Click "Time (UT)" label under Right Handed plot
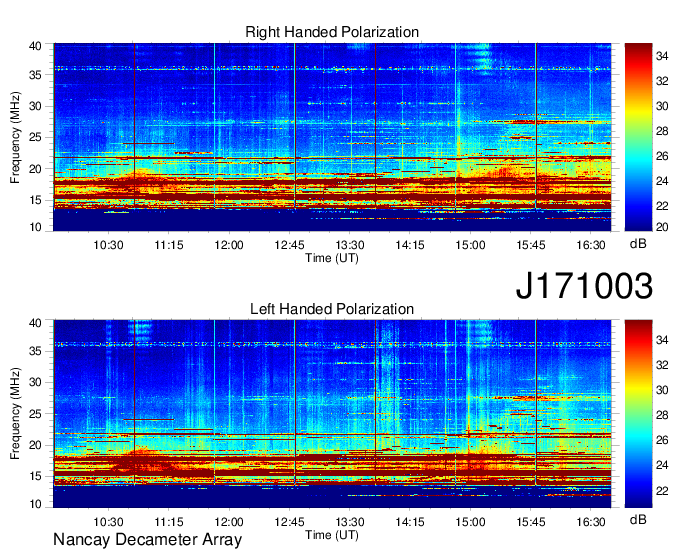Image resolution: width=680 pixels, height=552 pixels. 332,258
